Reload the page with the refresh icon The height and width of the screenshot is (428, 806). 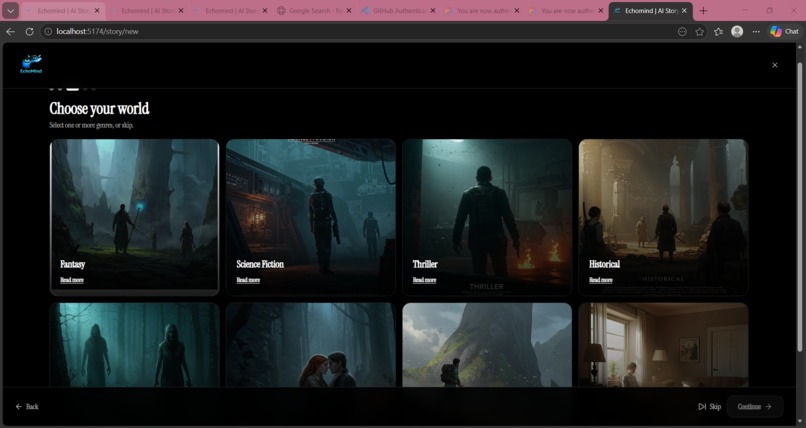(x=29, y=31)
